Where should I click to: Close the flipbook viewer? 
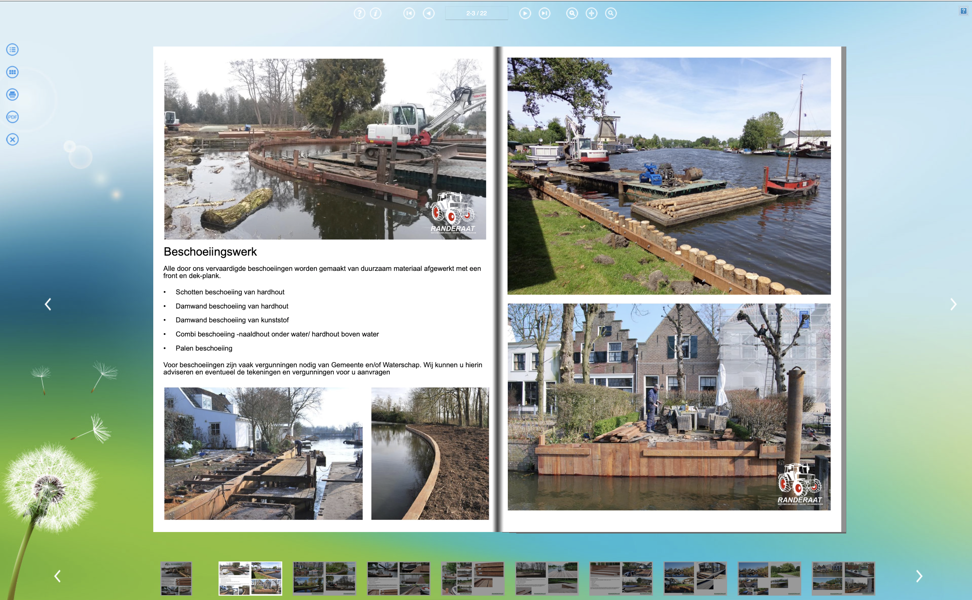click(x=11, y=139)
